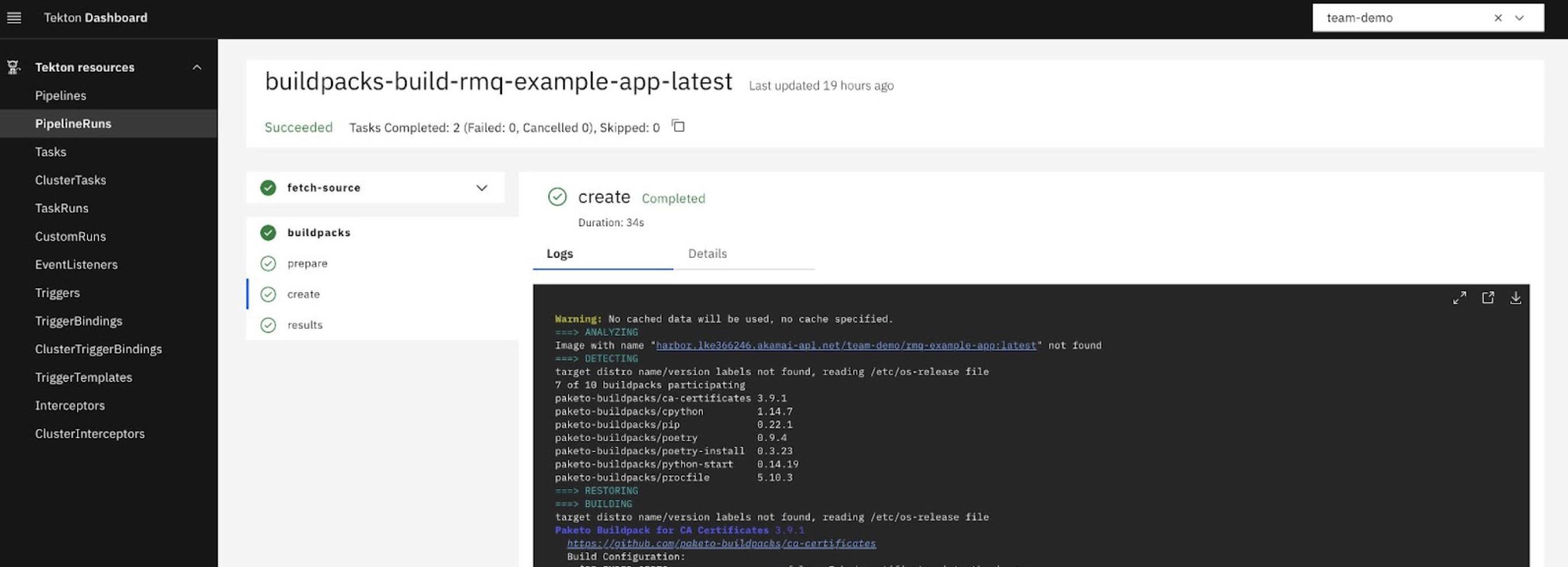Clear the team-demo namespace filter
The width and height of the screenshot is (1568, 567).
pyautogui.click(x=1498, y=18)
